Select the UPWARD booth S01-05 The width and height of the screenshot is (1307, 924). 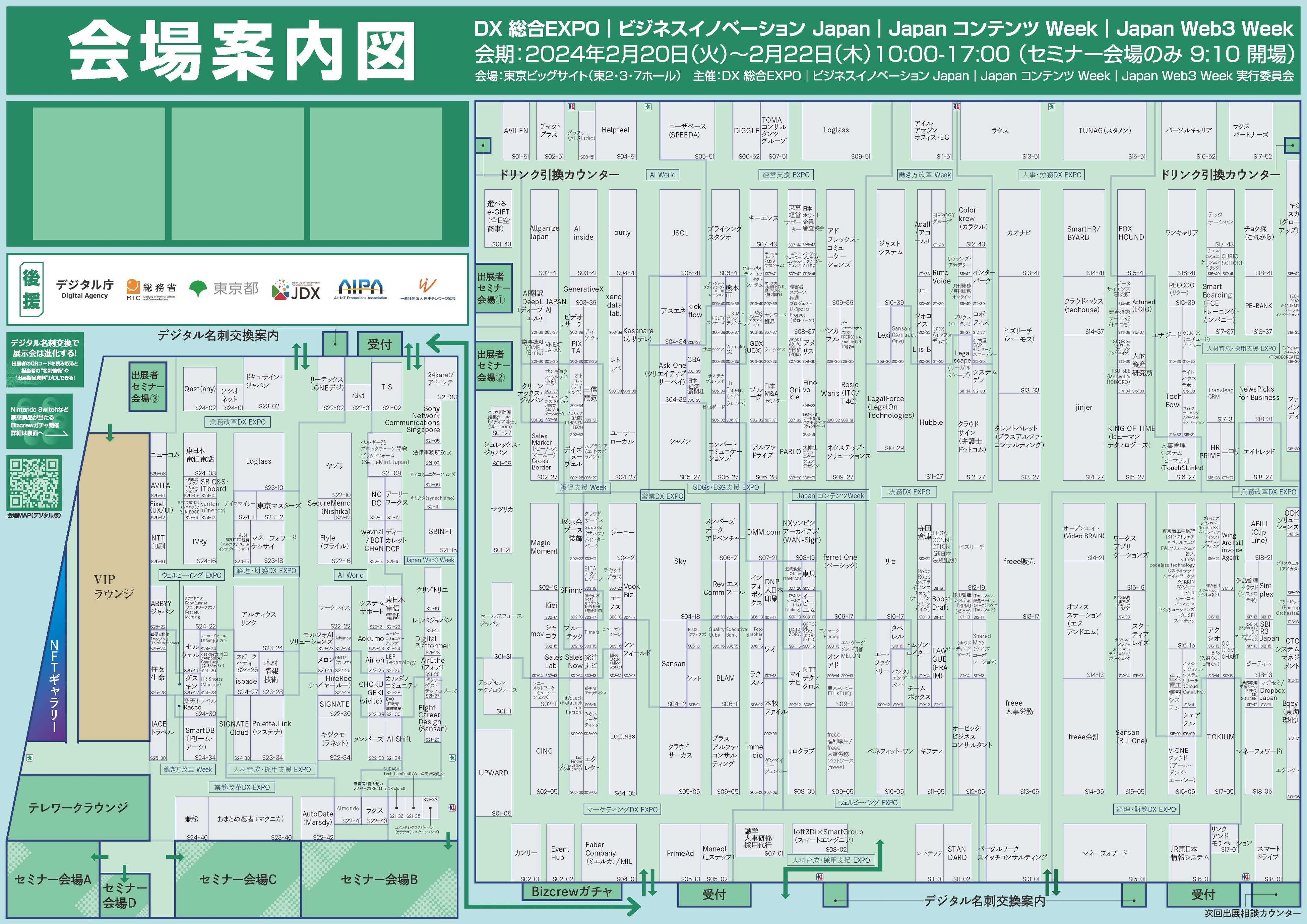point(494,773)
